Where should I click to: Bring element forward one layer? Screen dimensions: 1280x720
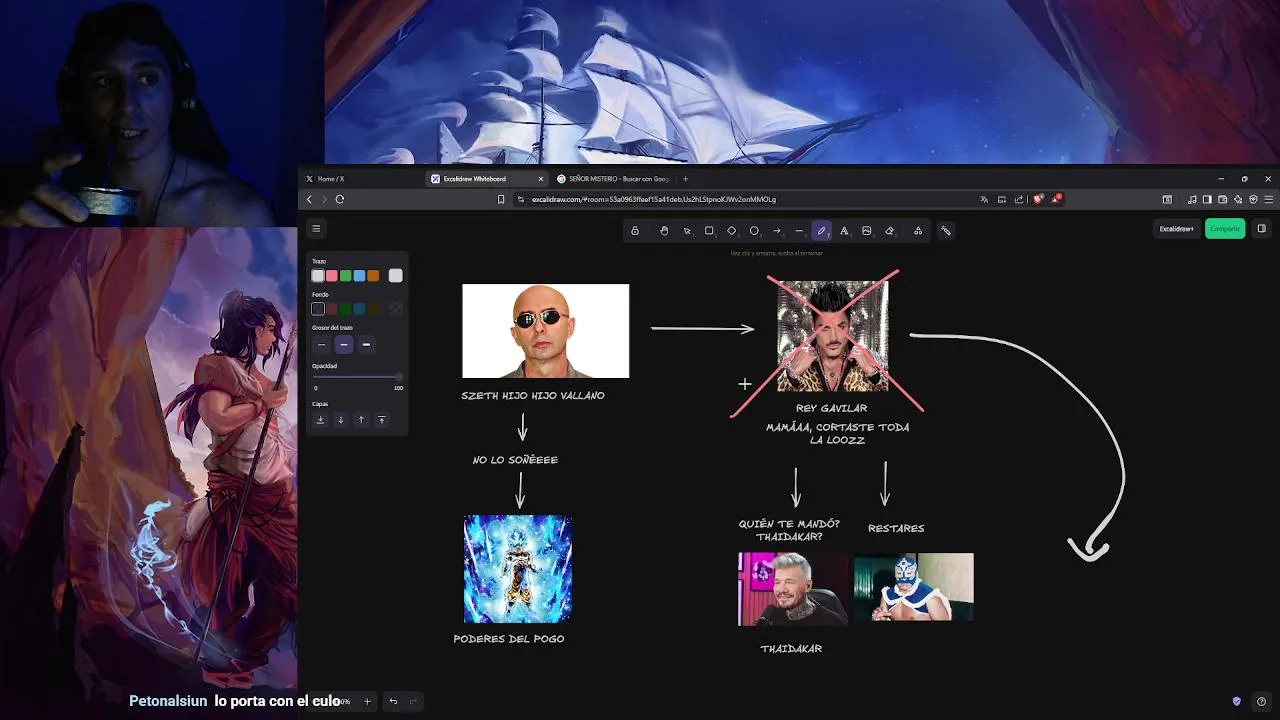tap(361, 420)
